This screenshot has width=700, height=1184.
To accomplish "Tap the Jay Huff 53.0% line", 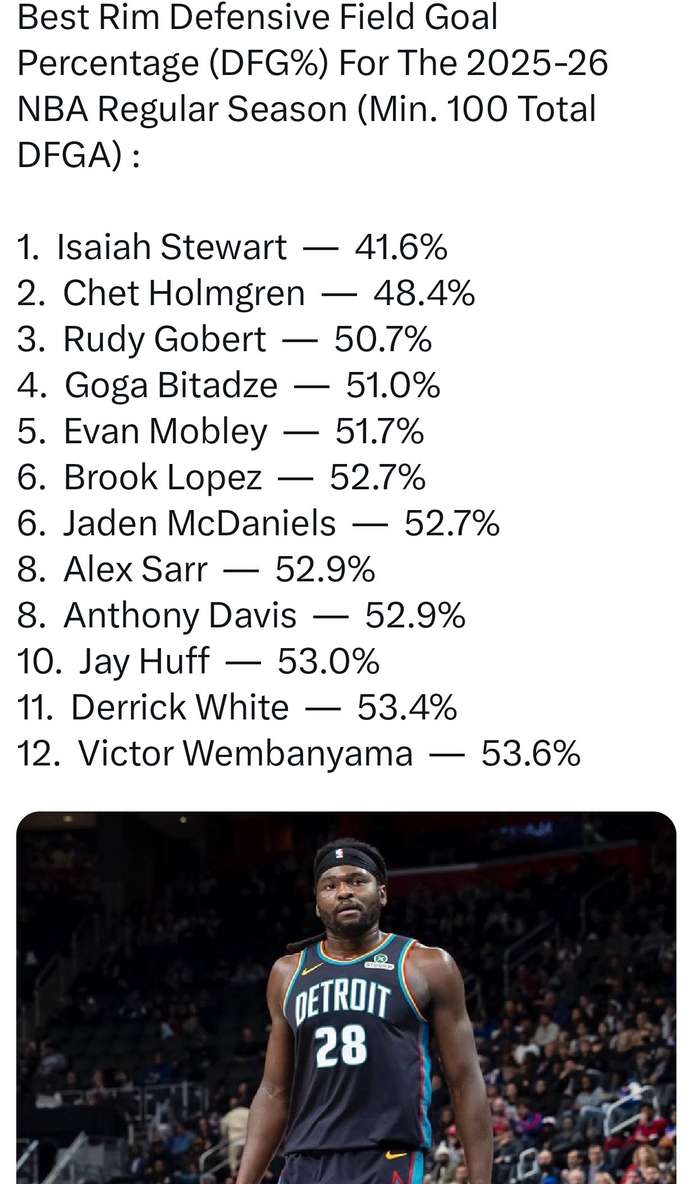I will coord(199,661).
